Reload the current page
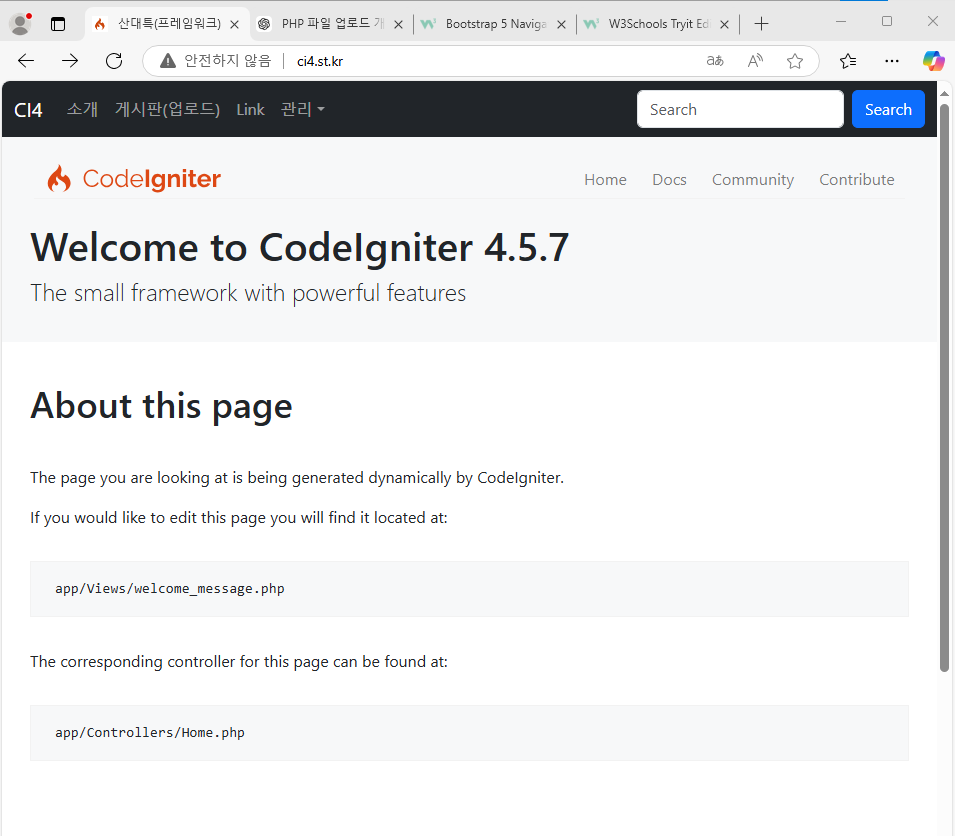The image size is (955, 836). pyautogui.click(x=114, y=61)
